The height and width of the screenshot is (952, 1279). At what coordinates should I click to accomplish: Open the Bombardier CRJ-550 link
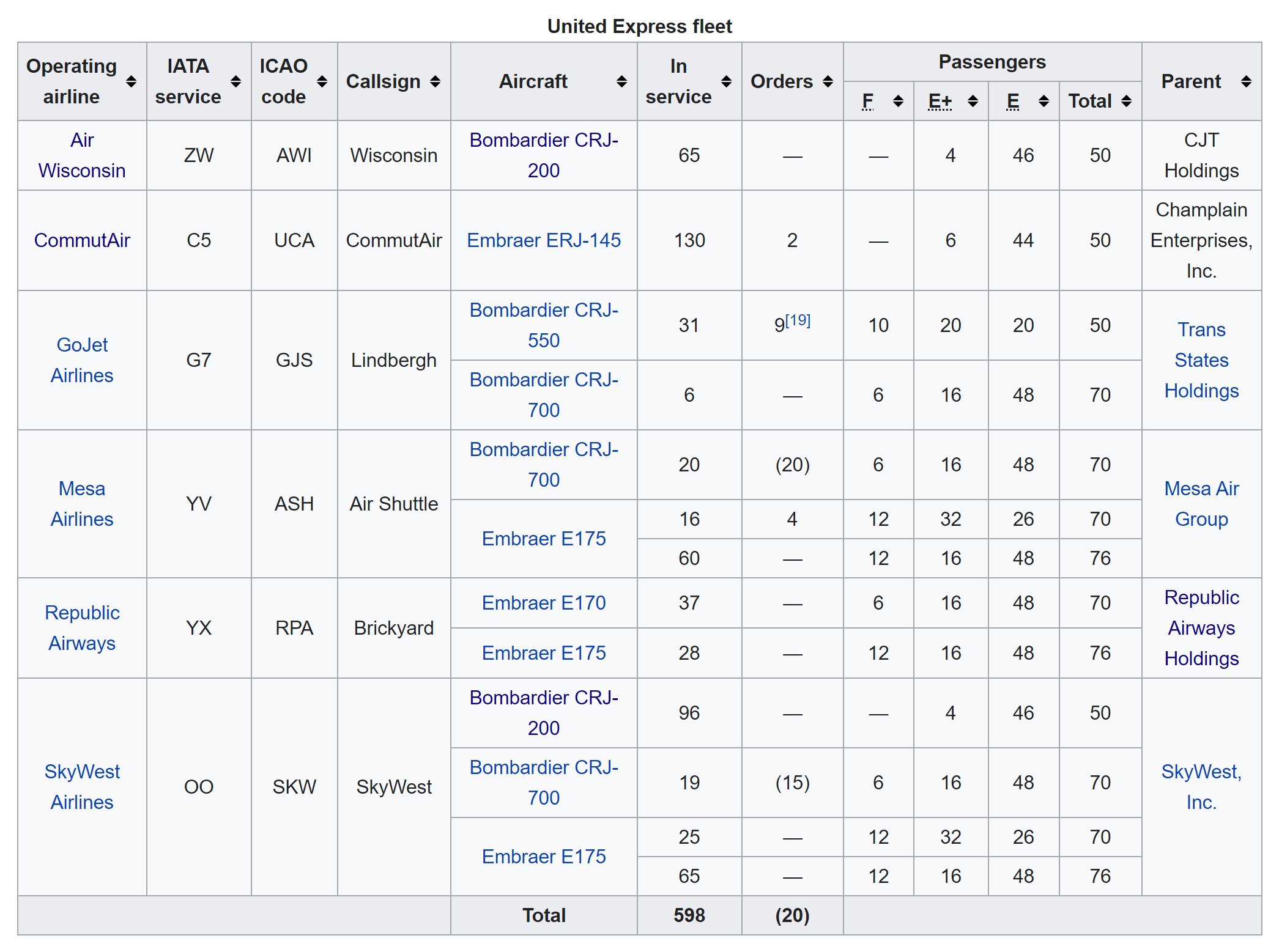point(544,325)
